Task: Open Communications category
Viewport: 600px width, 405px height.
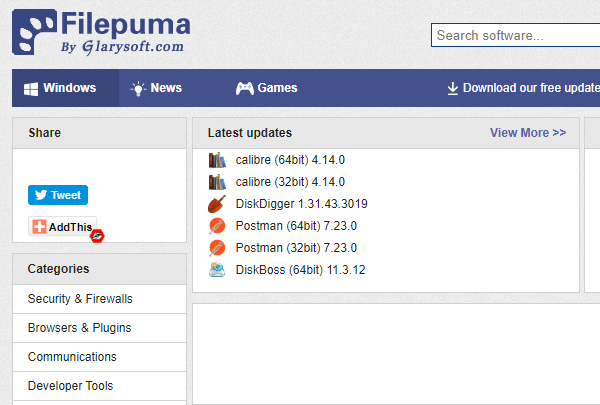Action: pos(99,357)
